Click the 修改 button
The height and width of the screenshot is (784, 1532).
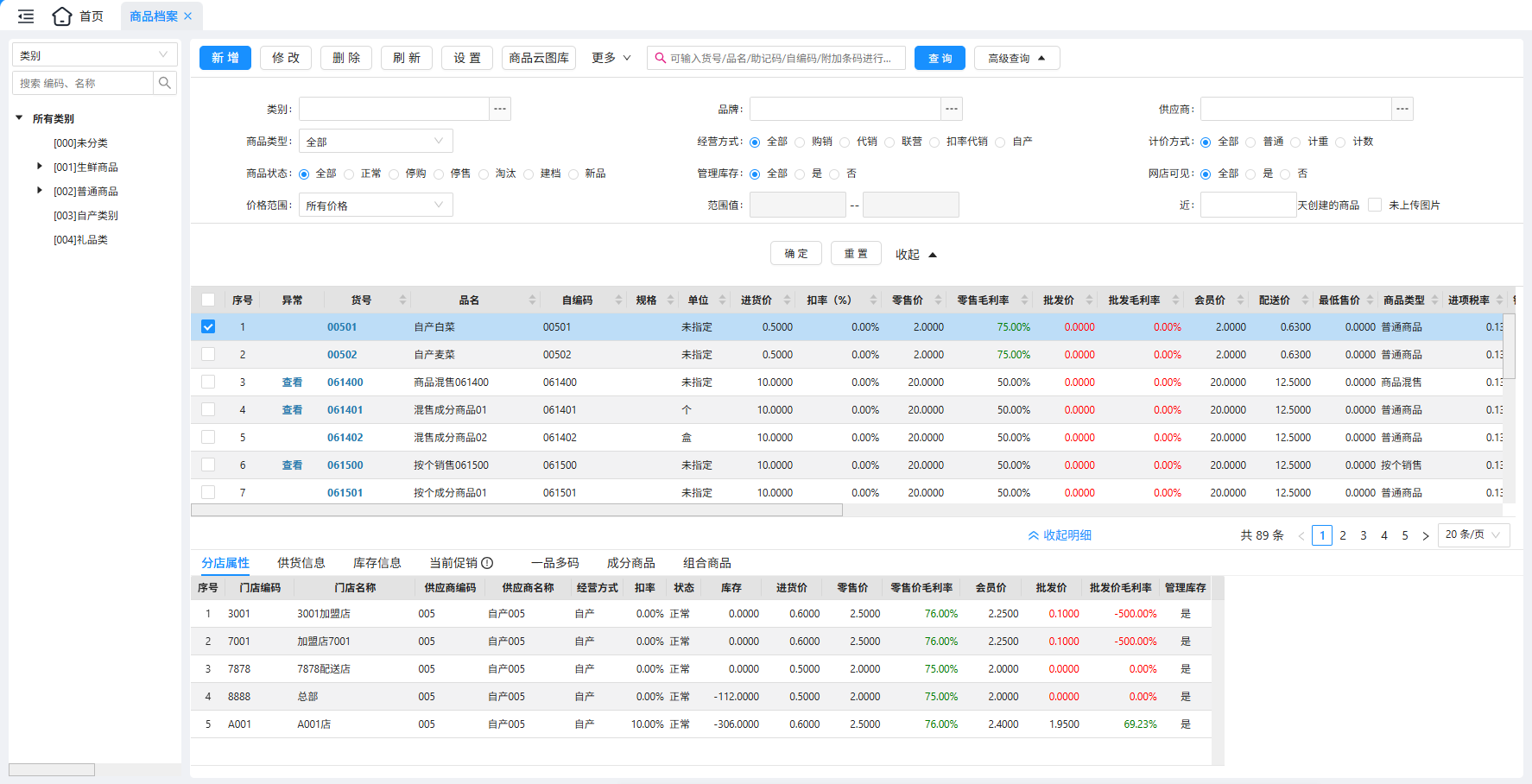coord(286,58)
